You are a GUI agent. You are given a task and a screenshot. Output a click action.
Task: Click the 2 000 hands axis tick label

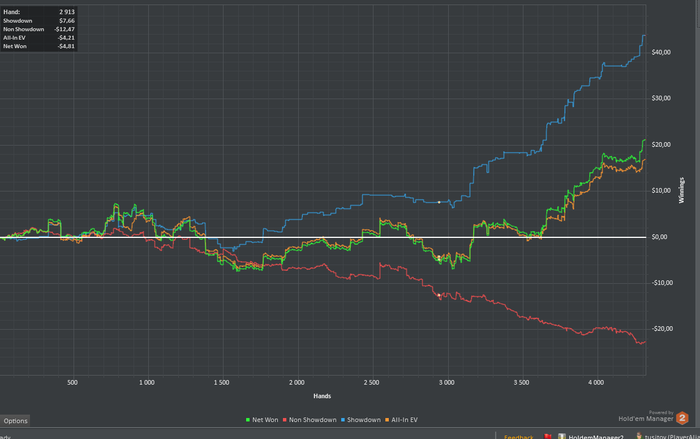[296, 383]
